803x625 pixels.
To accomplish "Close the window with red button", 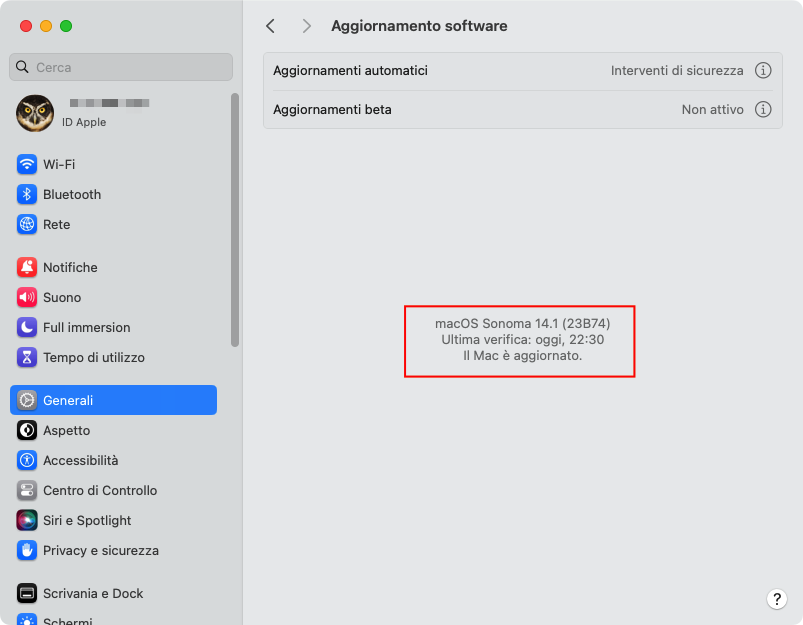I will click(x=26, y=26).
